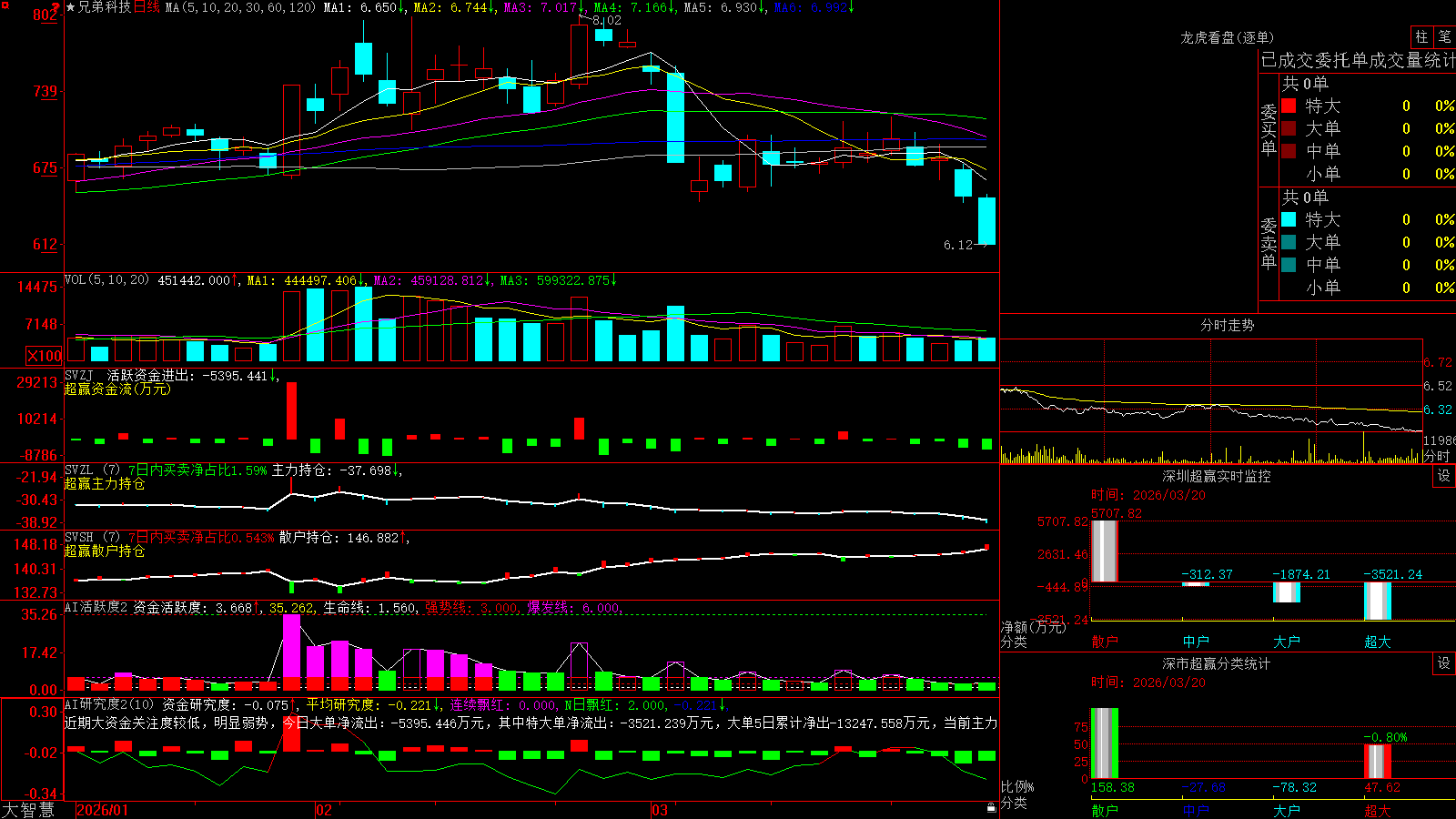The height and width of the screenshot is (819, 1456).
Task: Select the AI活跃度2 indicator label
Action: pyautogui.click(x=96, y=607)
